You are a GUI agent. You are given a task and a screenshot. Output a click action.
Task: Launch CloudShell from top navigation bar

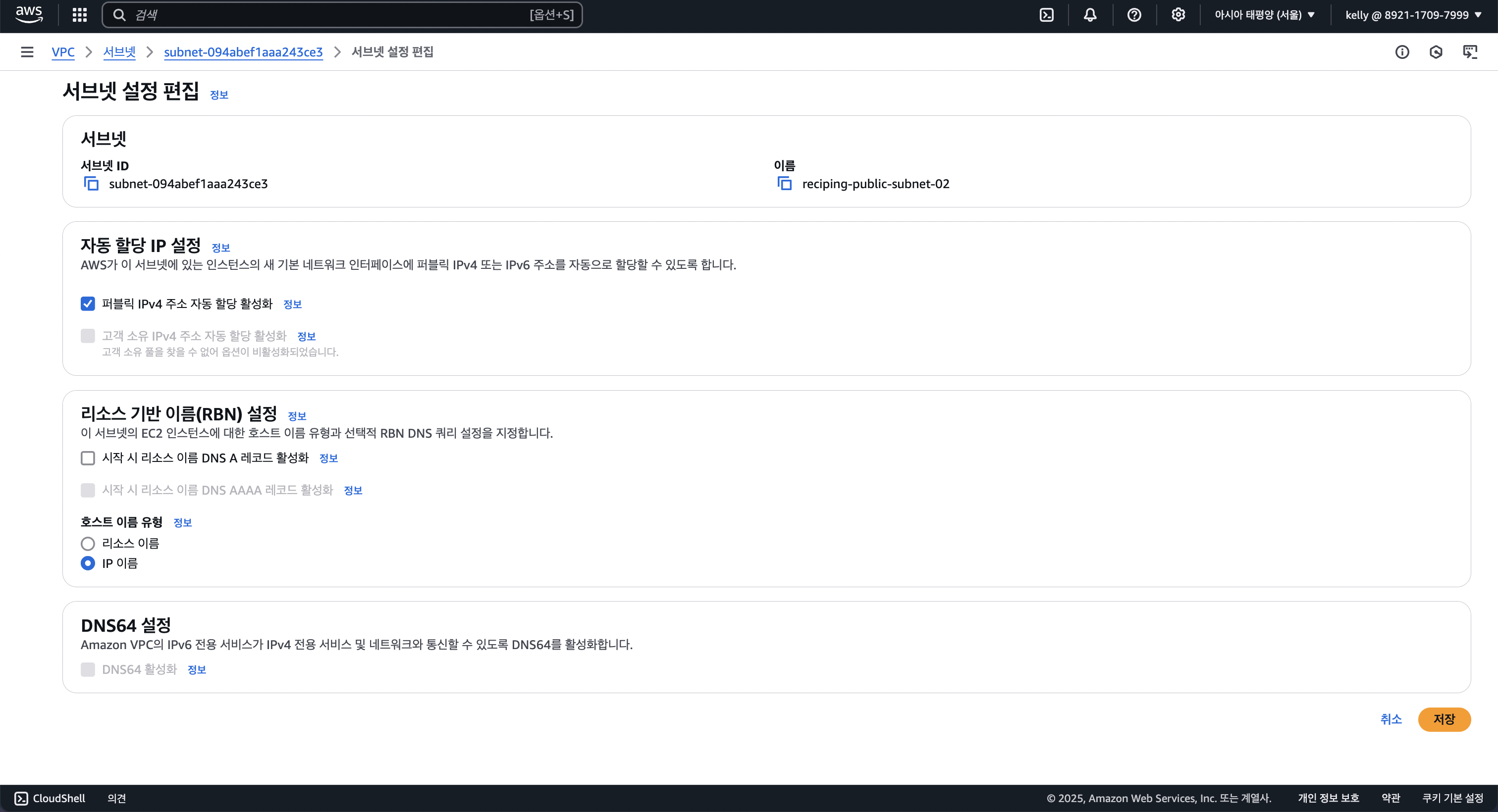[x=1046, y=15]
